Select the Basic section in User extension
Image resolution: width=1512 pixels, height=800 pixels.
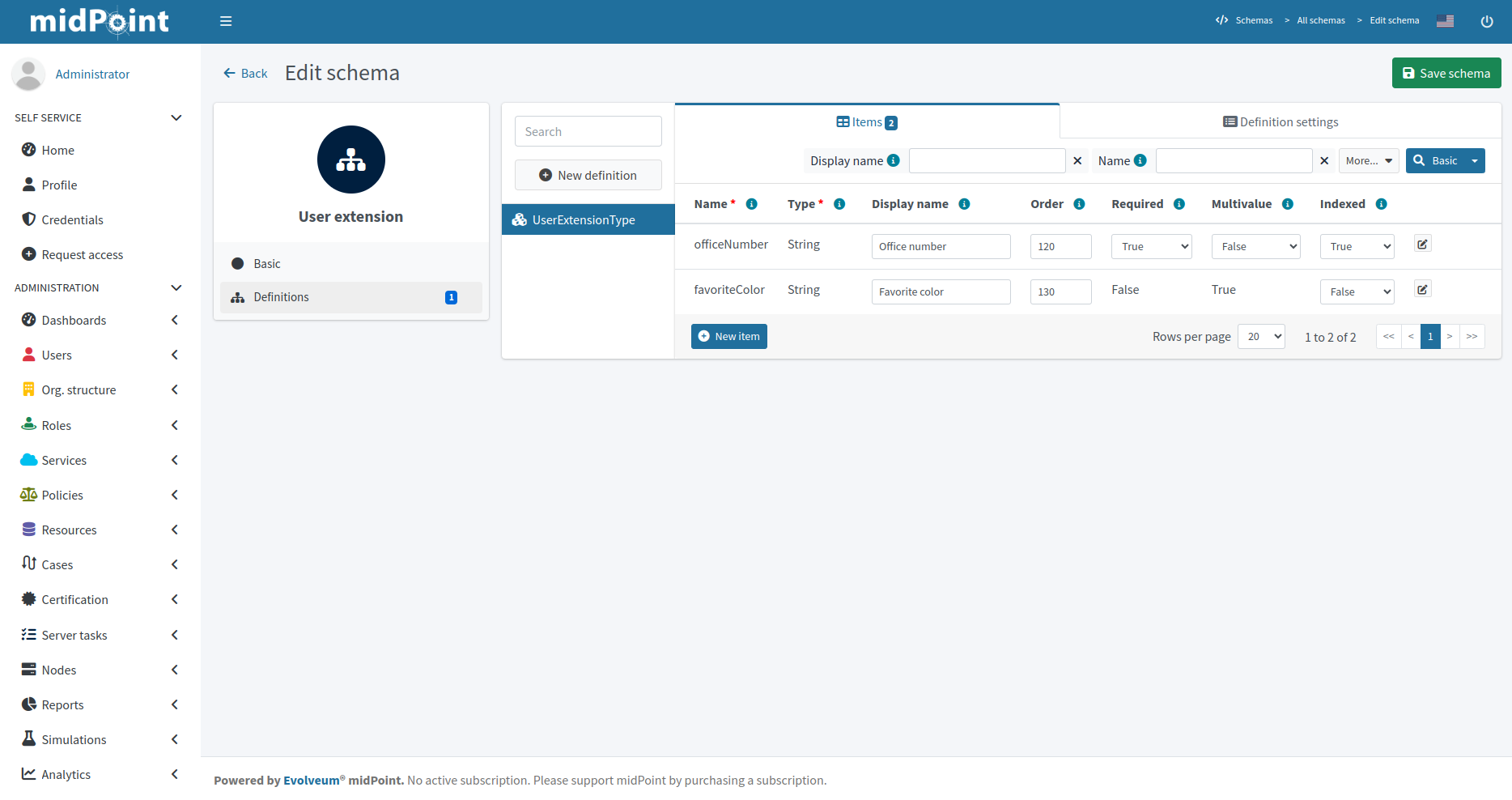pyautogui.click(x=267, y=264)
